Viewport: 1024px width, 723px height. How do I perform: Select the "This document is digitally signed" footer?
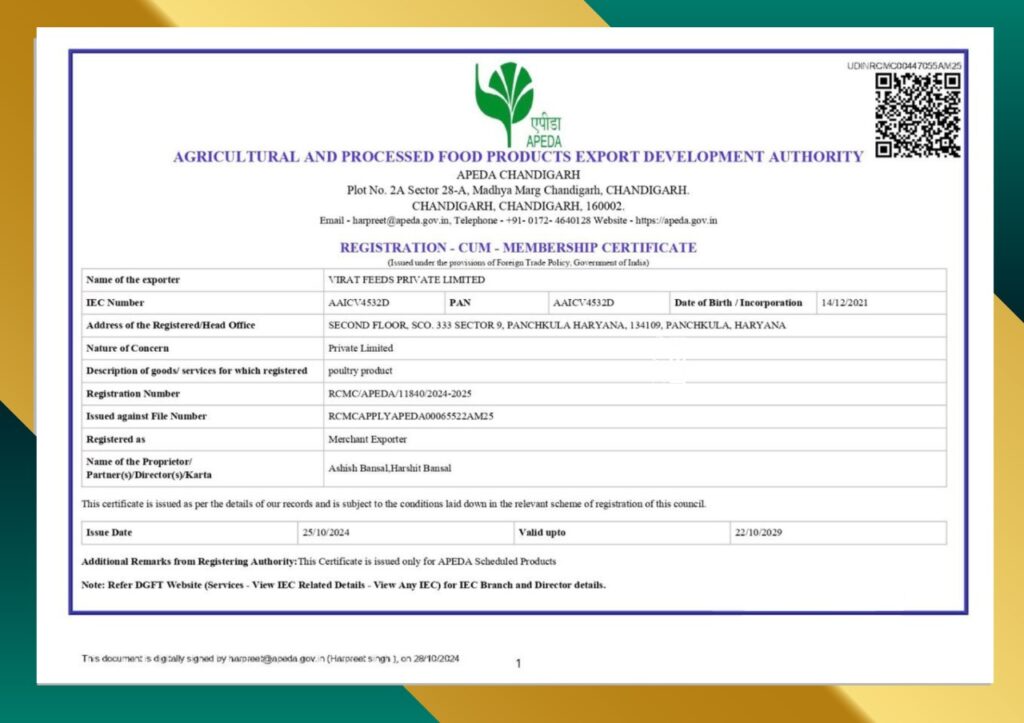[270, 658]
